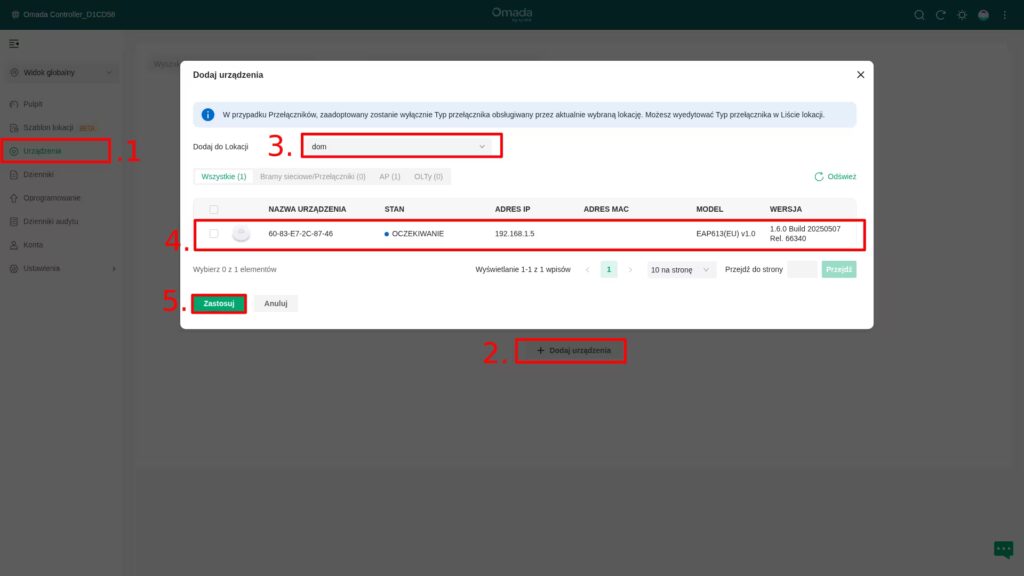The height and width of the screenshot is (576, 1024).
Task: Click the search magnifier icon in header
Action: (919, 15)
